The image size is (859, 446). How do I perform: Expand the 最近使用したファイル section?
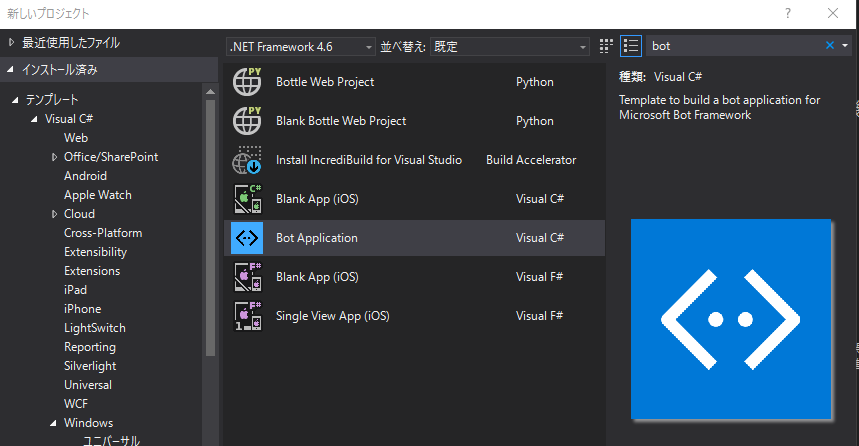coord(12,42)
